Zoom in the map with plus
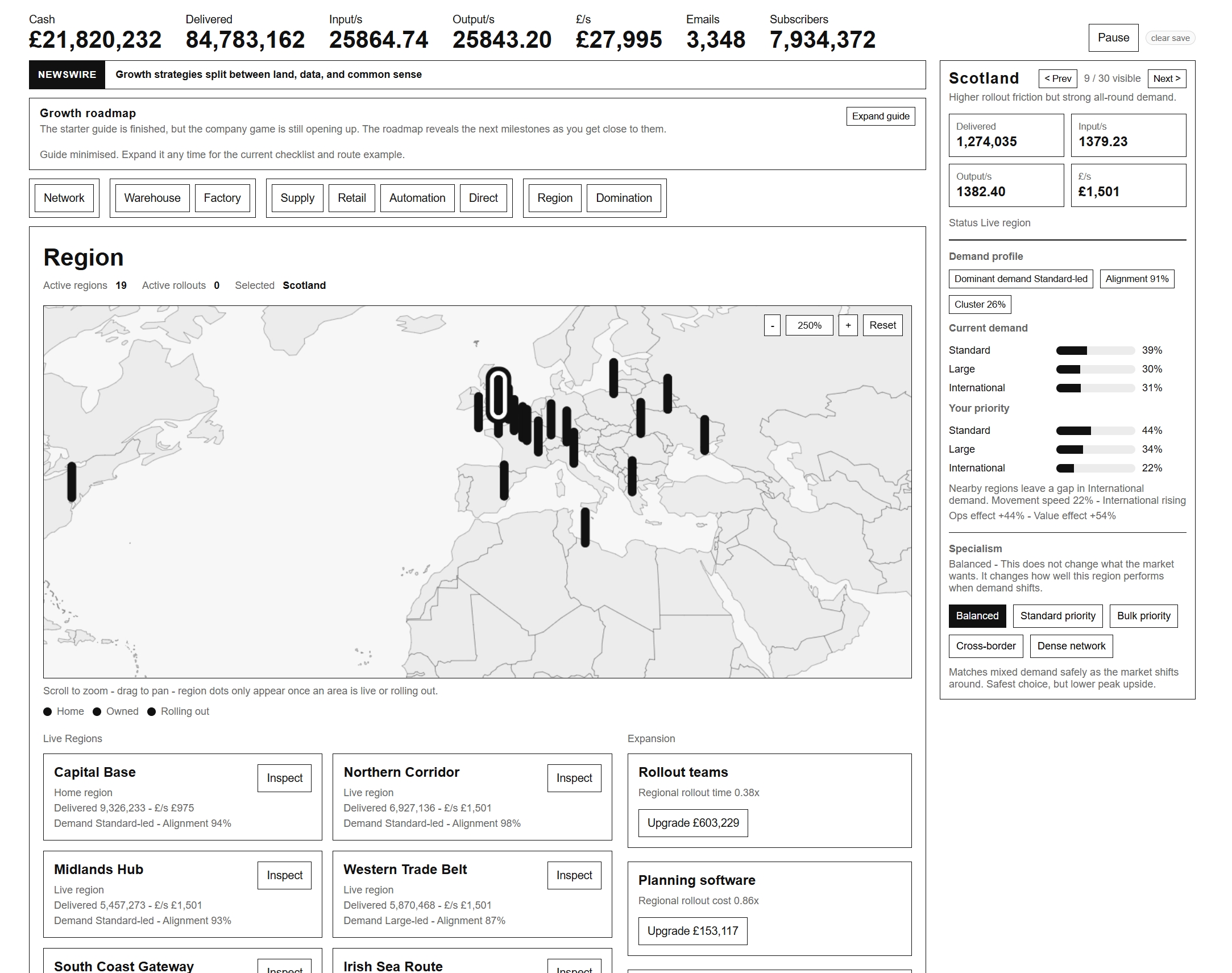The image size is (1232, 973). pyautogui.click(x=848, y=325)
